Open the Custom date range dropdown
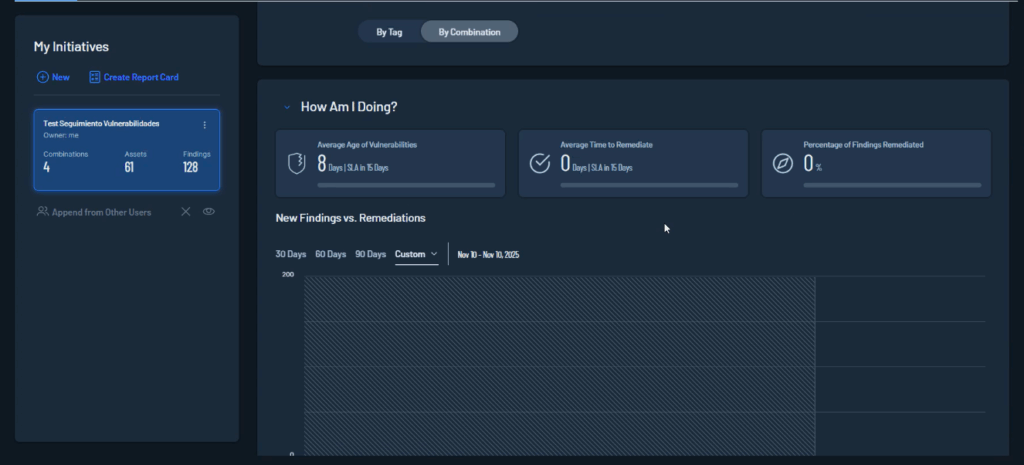 (416, 254)
